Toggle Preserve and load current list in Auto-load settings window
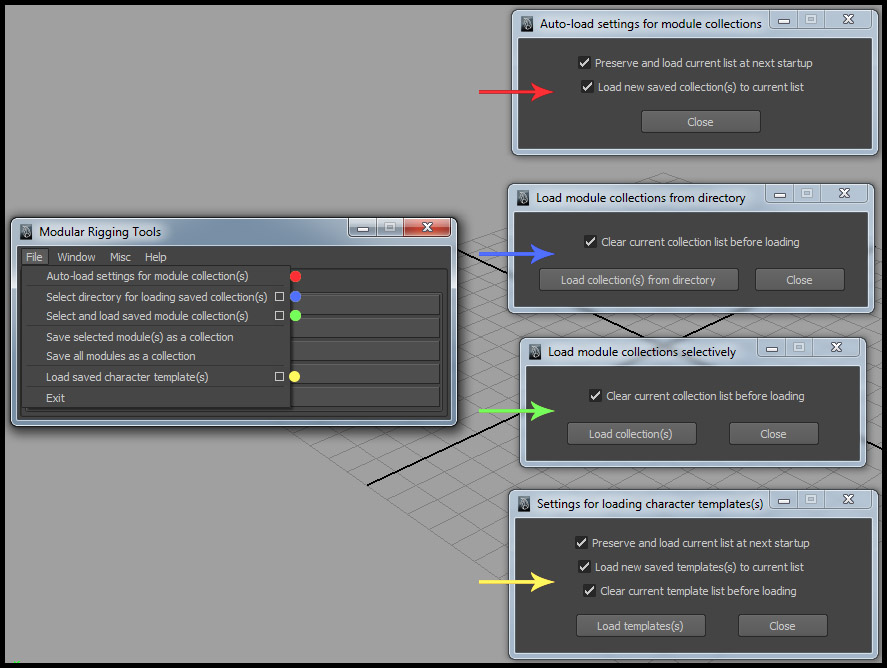The height and width of the screenshot is (668, 887). 584,63
